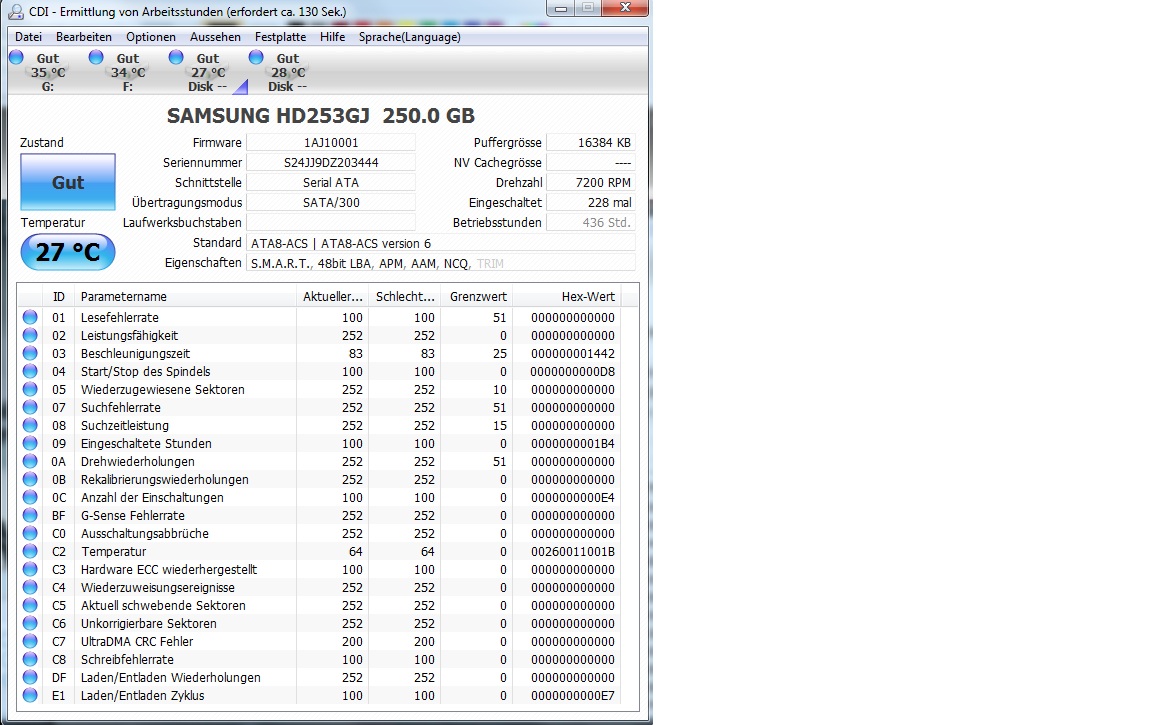The height and width of the screenshot is (725, 1152).
Task: Click hex value 0000000000E7
Action: tap(573, 696)
